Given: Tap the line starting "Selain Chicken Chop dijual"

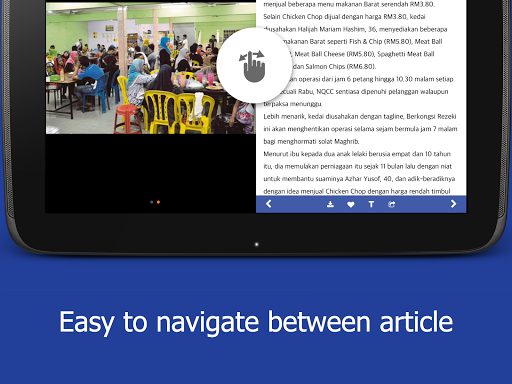Looking at the screenshot, I should click(x=344, y=17).
